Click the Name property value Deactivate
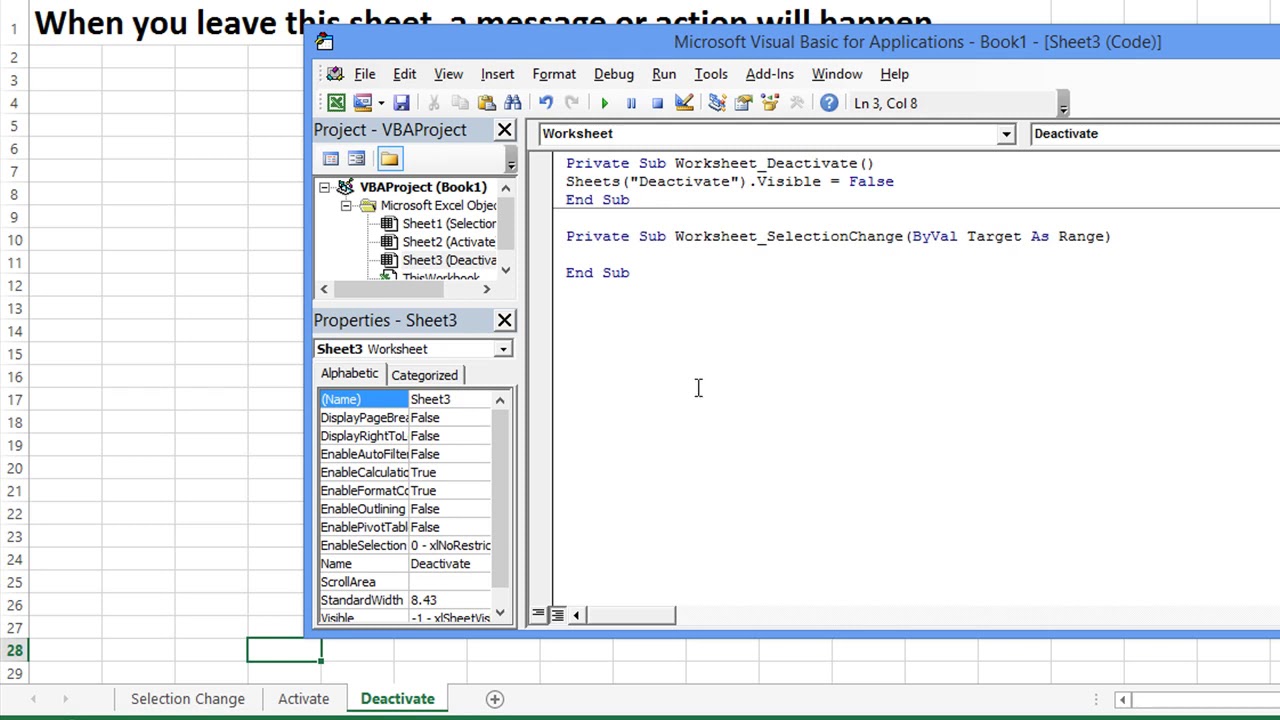The height and width of the screenshot is (720, 1280). [x=449, y=564]
